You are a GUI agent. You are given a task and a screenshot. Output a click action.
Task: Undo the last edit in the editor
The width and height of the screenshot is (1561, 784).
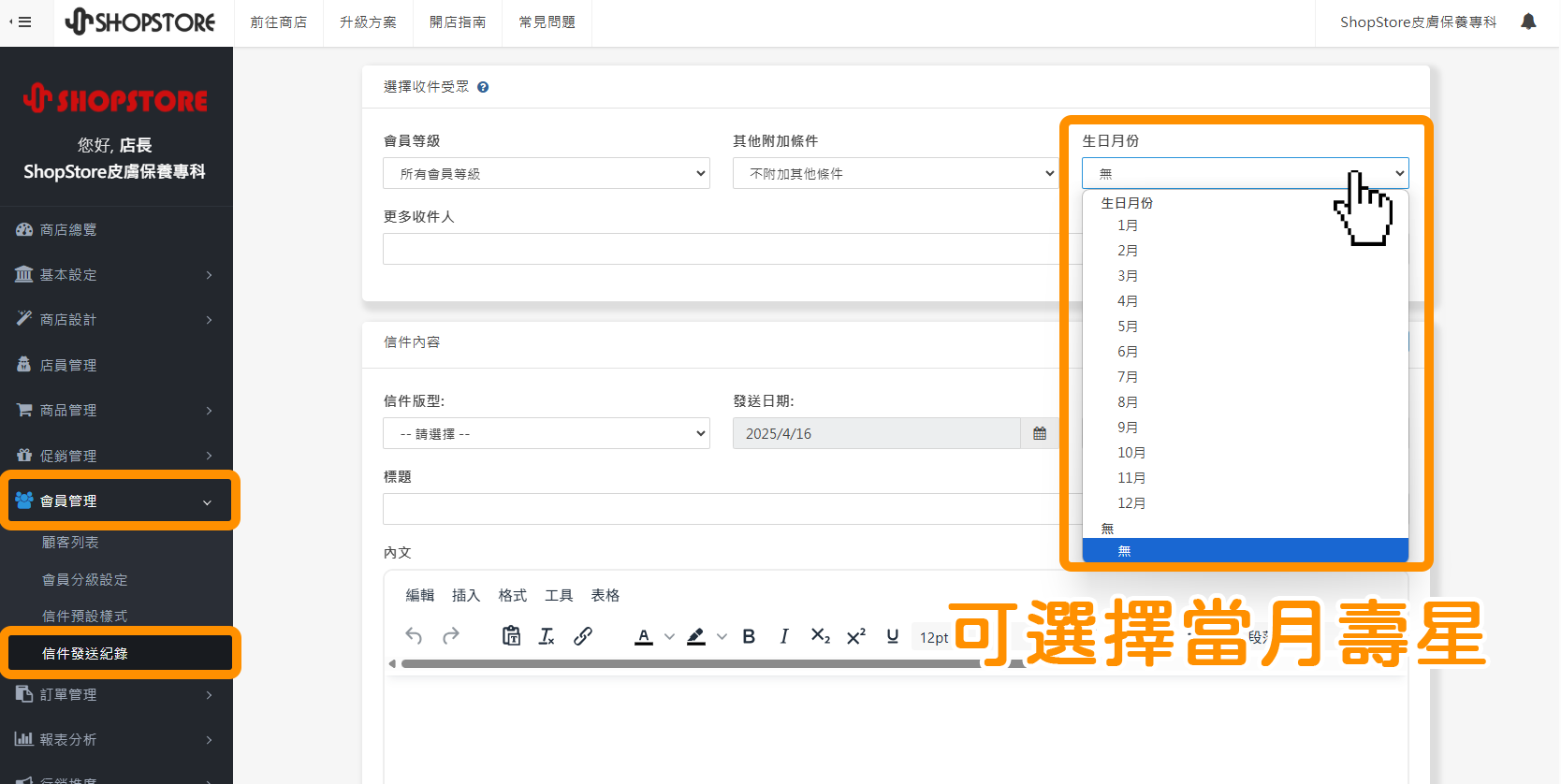coord(414,636)
